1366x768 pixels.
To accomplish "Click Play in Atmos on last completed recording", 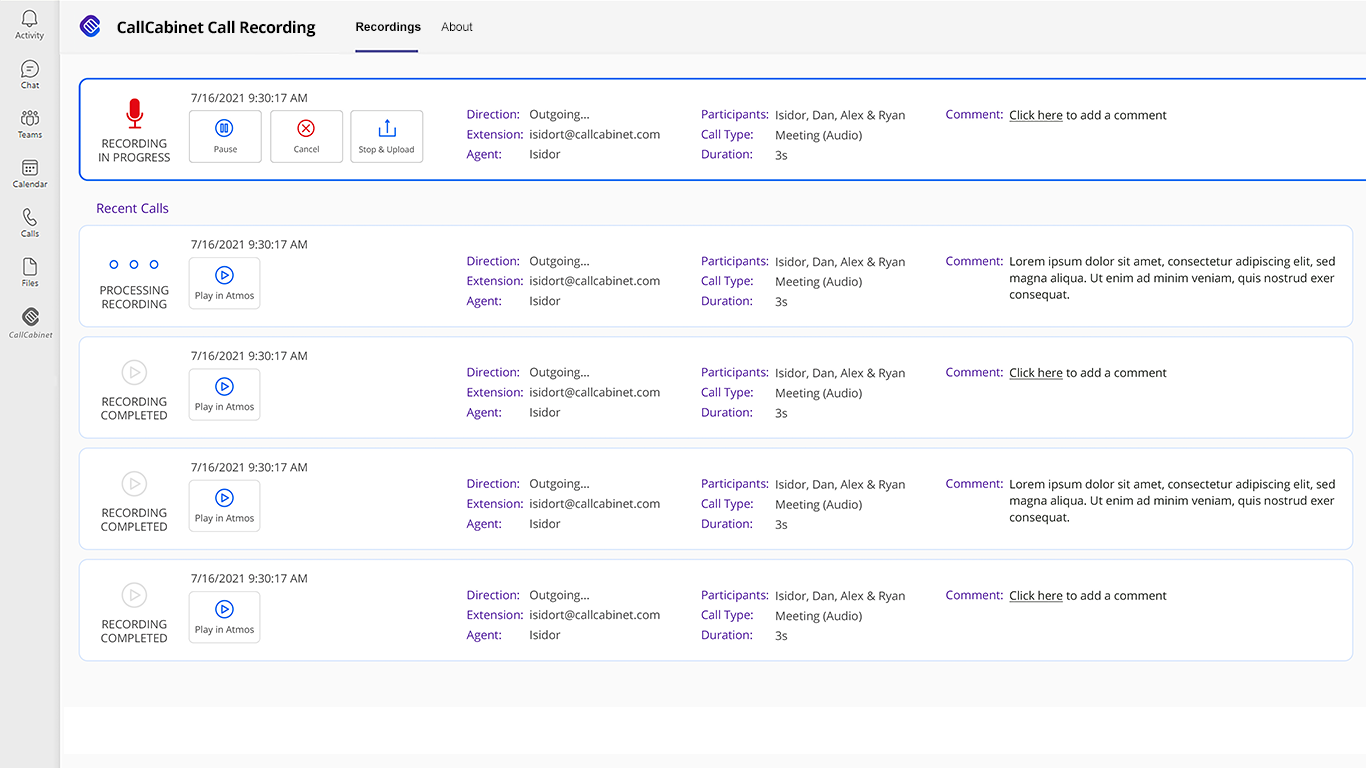I will tap(224, 617).
